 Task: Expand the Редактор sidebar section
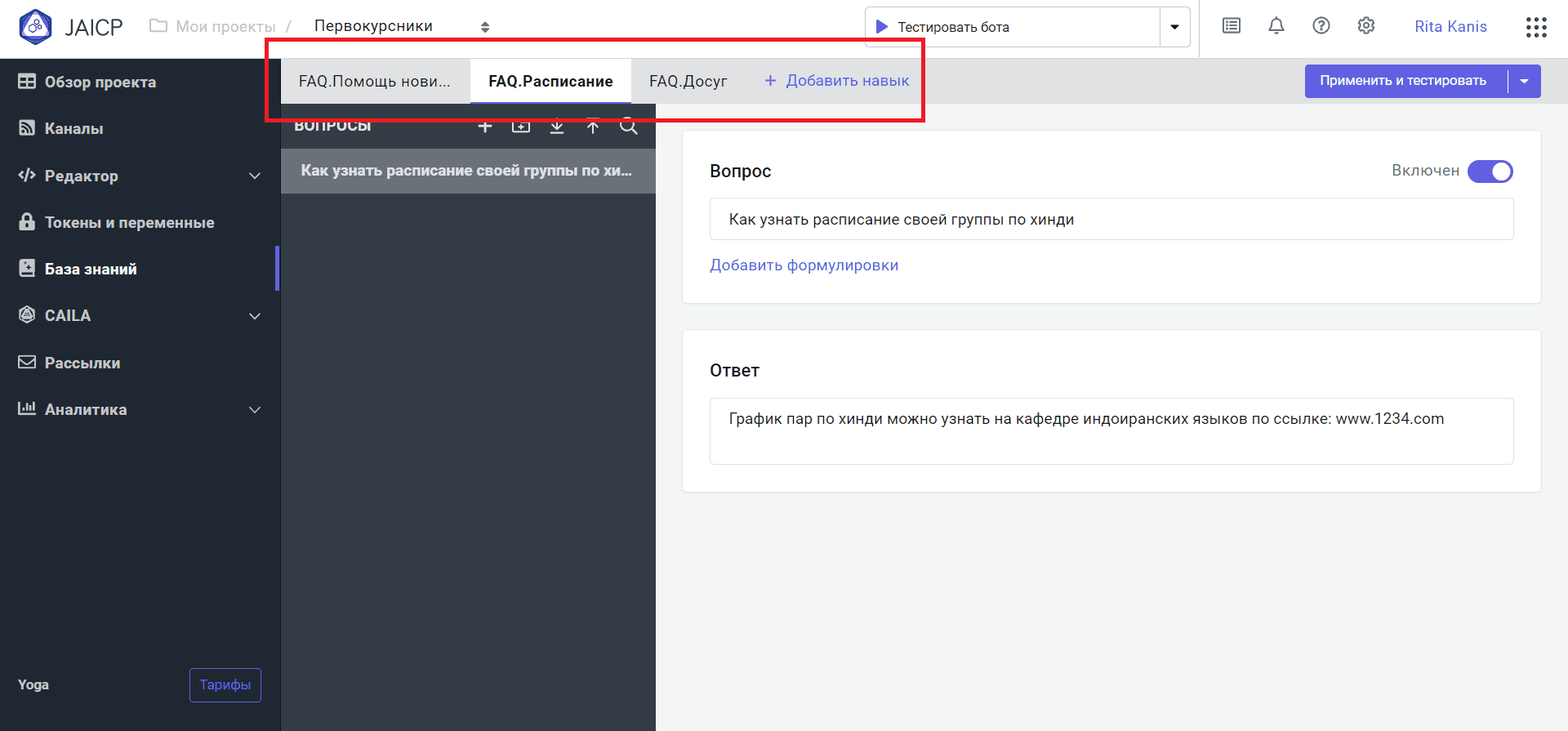pyautogui.click(x=255, y=176)
